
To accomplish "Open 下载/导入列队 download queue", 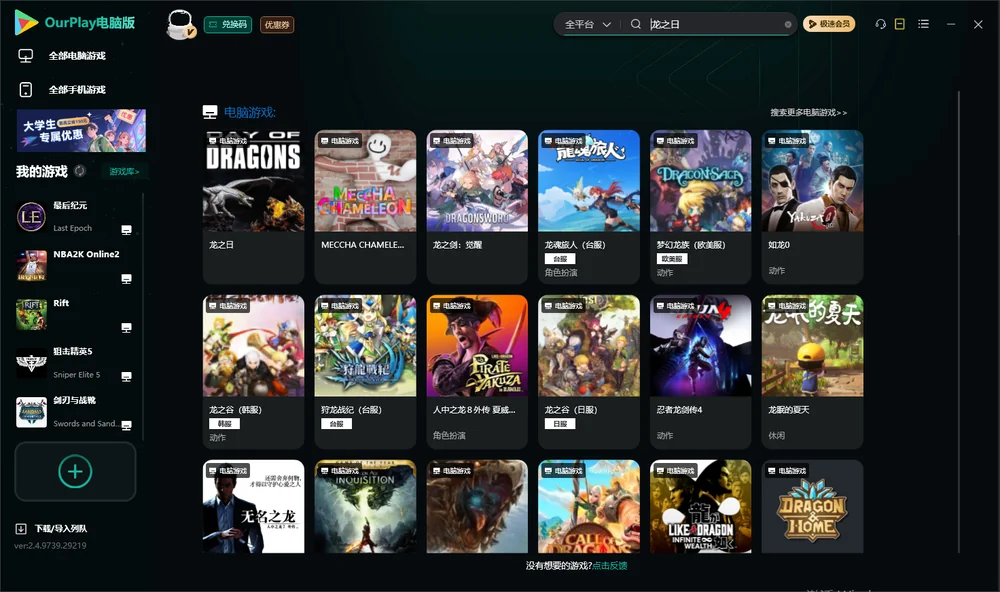I will [52, 529].
